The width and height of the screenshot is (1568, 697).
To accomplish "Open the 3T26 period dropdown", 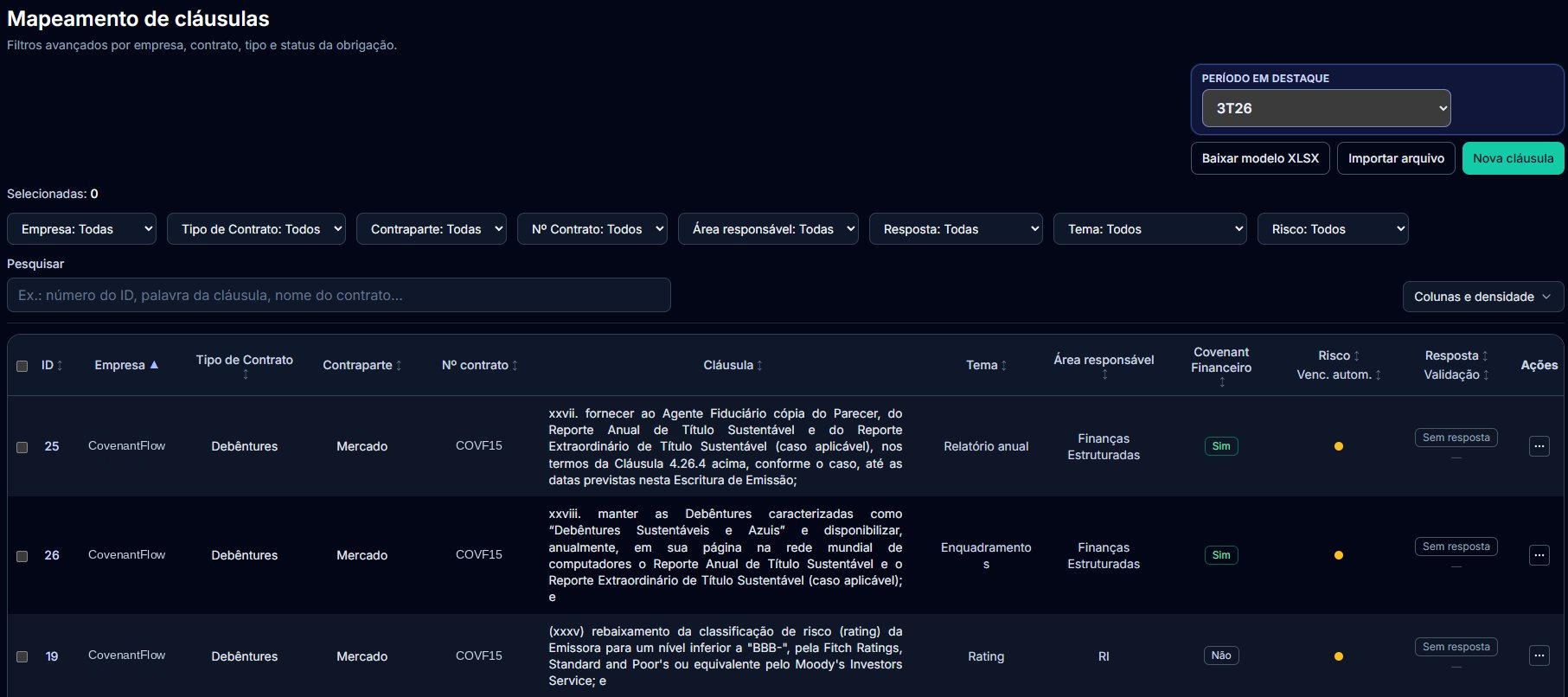I will [1326, 108].
